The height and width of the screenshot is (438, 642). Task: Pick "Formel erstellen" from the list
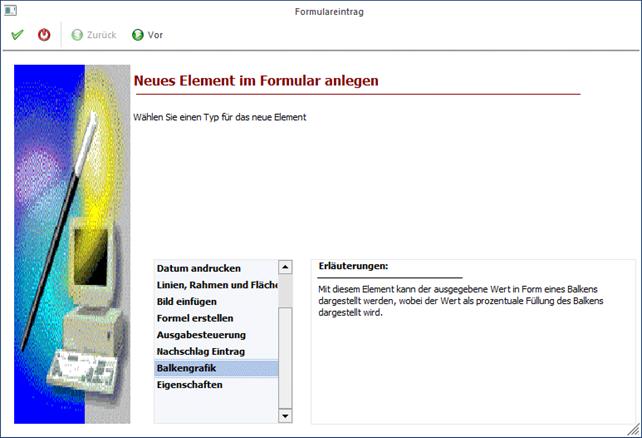pos(195,318)
